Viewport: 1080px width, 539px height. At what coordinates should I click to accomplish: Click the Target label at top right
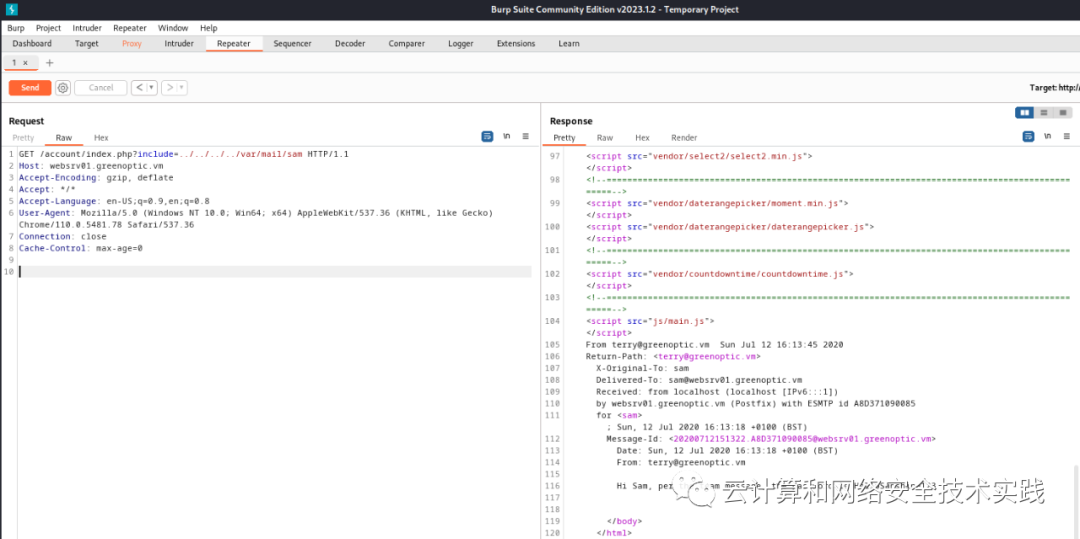coord(1055,88)
